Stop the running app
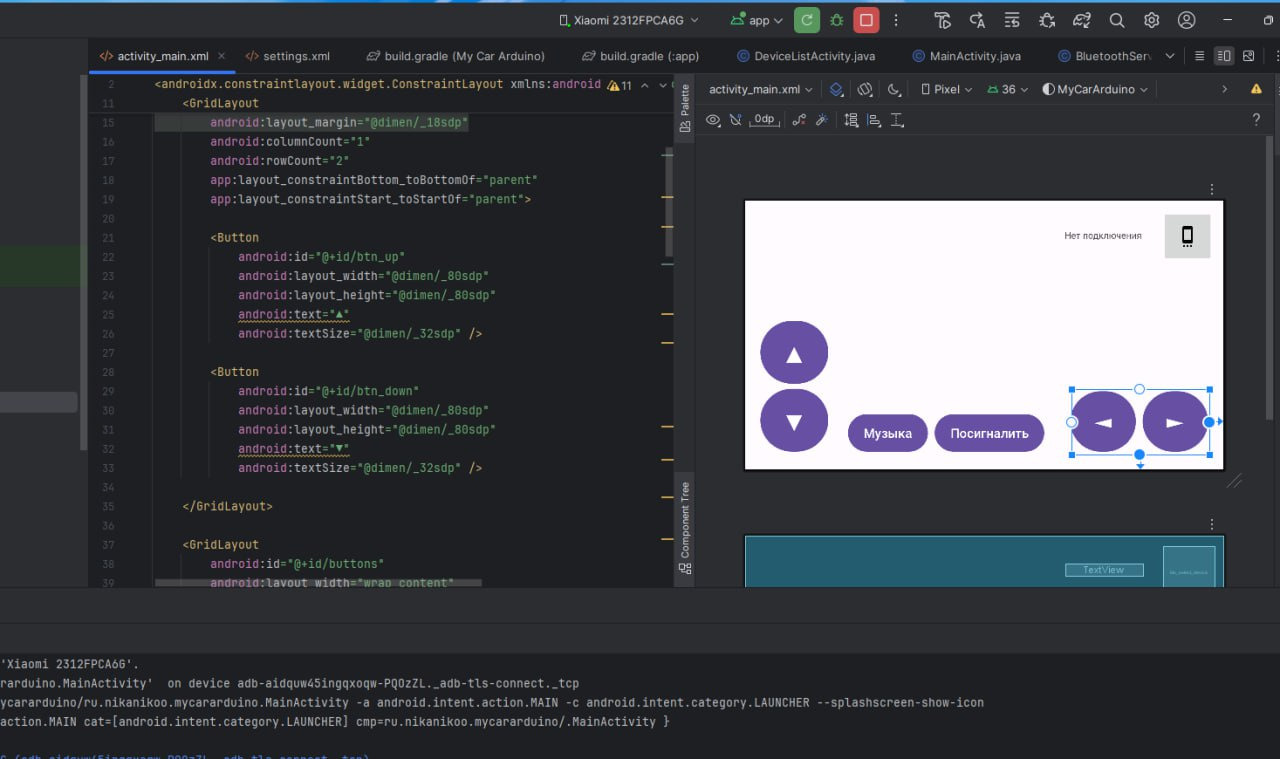 point(866,20)
